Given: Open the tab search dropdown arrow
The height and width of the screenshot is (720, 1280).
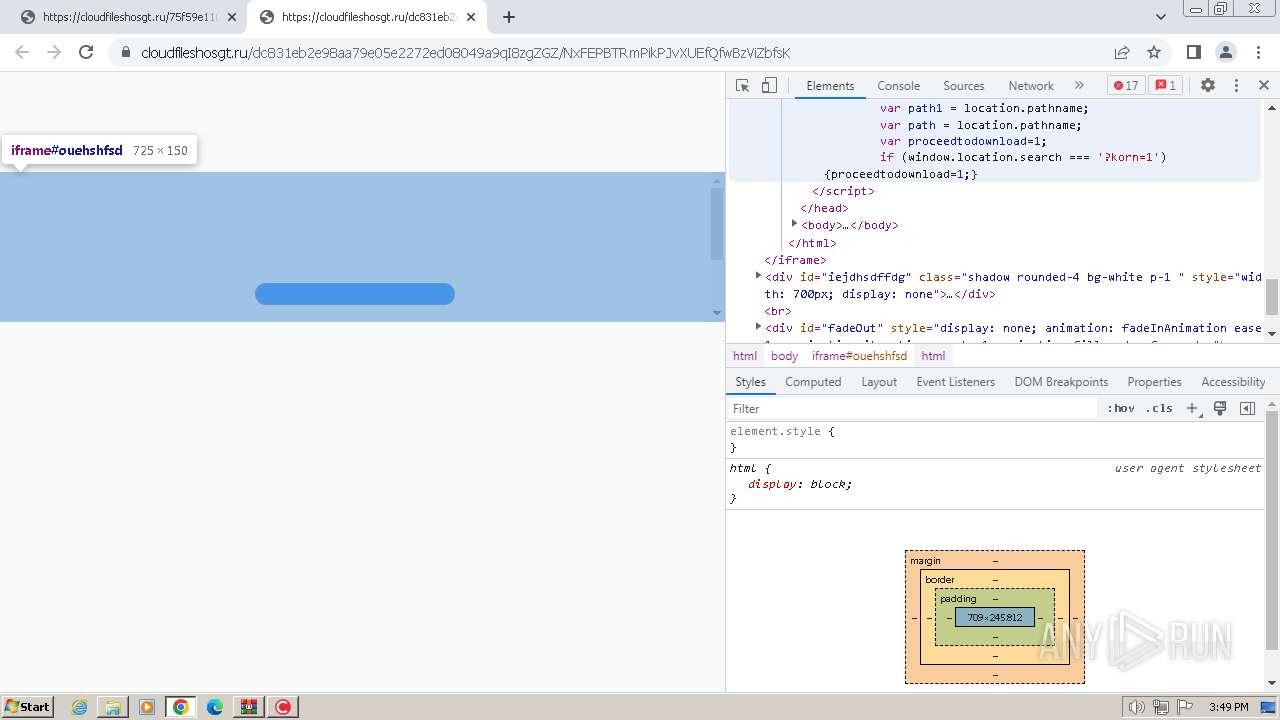Looking at the screenshot, I should 1160,17.
